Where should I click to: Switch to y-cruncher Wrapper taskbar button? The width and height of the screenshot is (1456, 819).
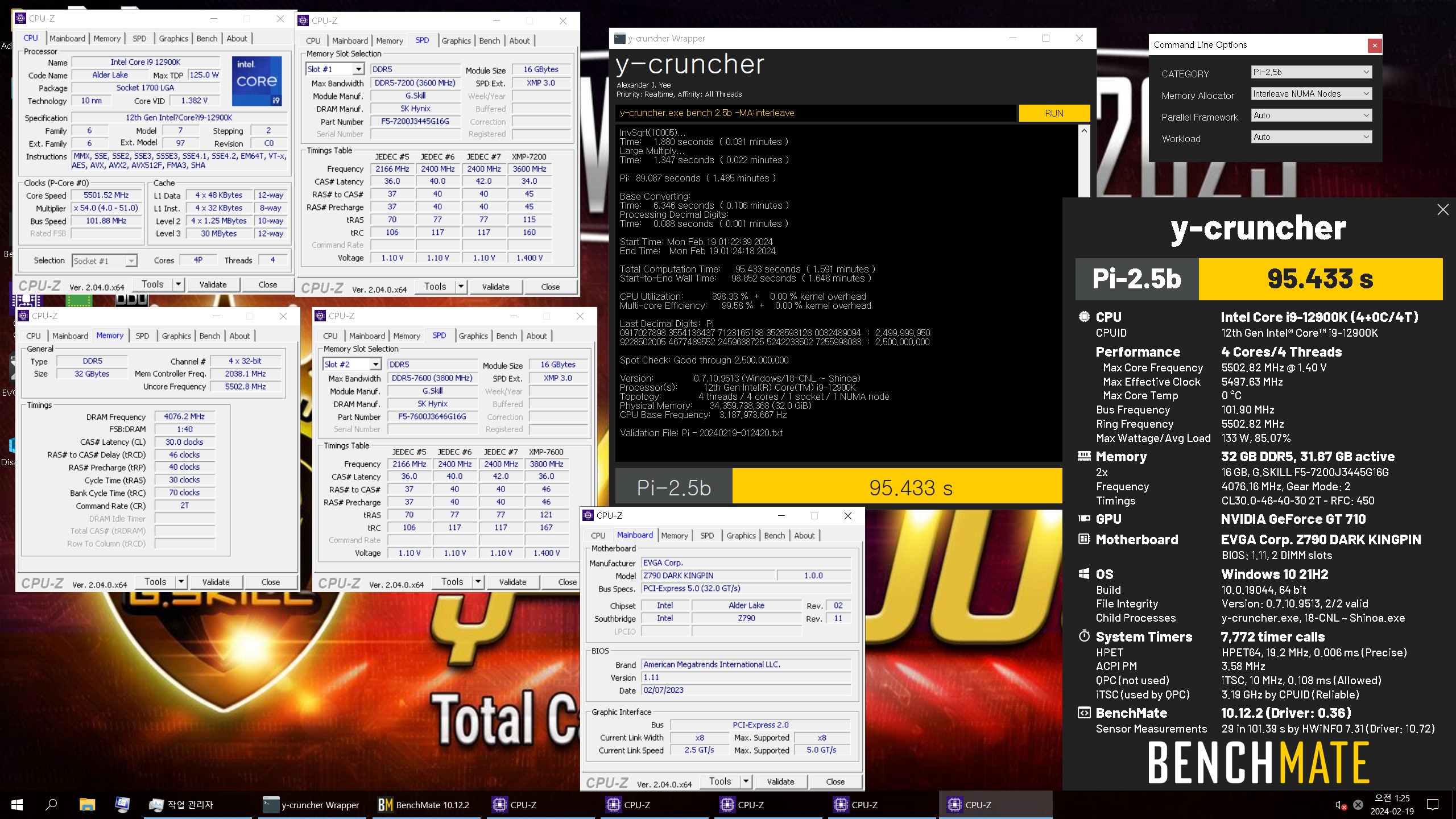tap(311, 805)
